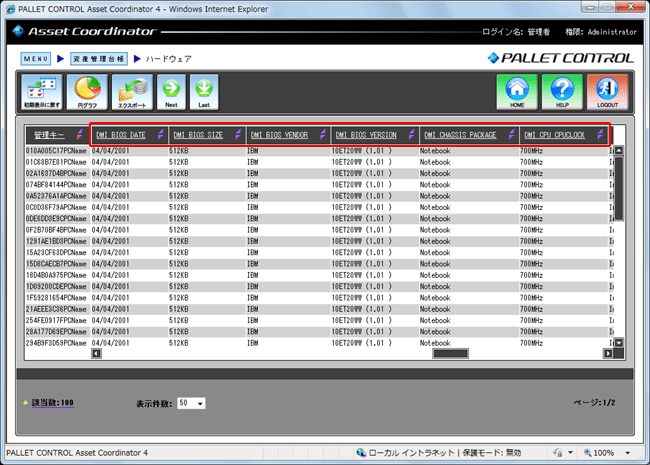
Task: Select row 1F53281654PCName
Action: point(319,298)
